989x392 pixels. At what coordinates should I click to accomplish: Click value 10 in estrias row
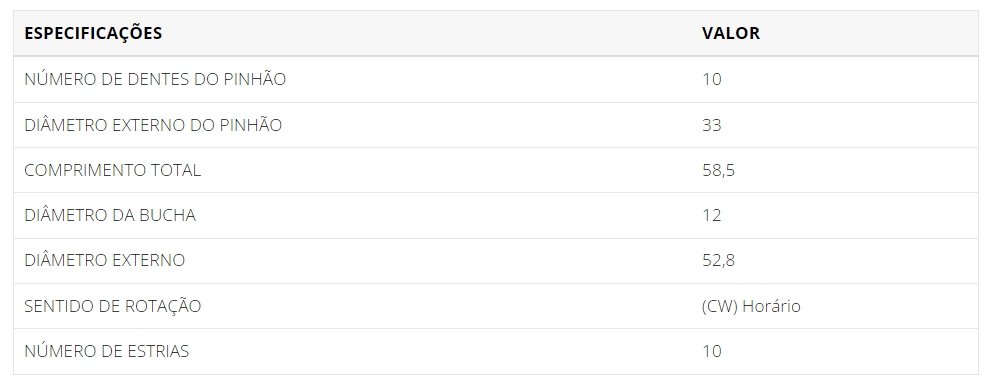pyautogui.click(x=711, y=351)
